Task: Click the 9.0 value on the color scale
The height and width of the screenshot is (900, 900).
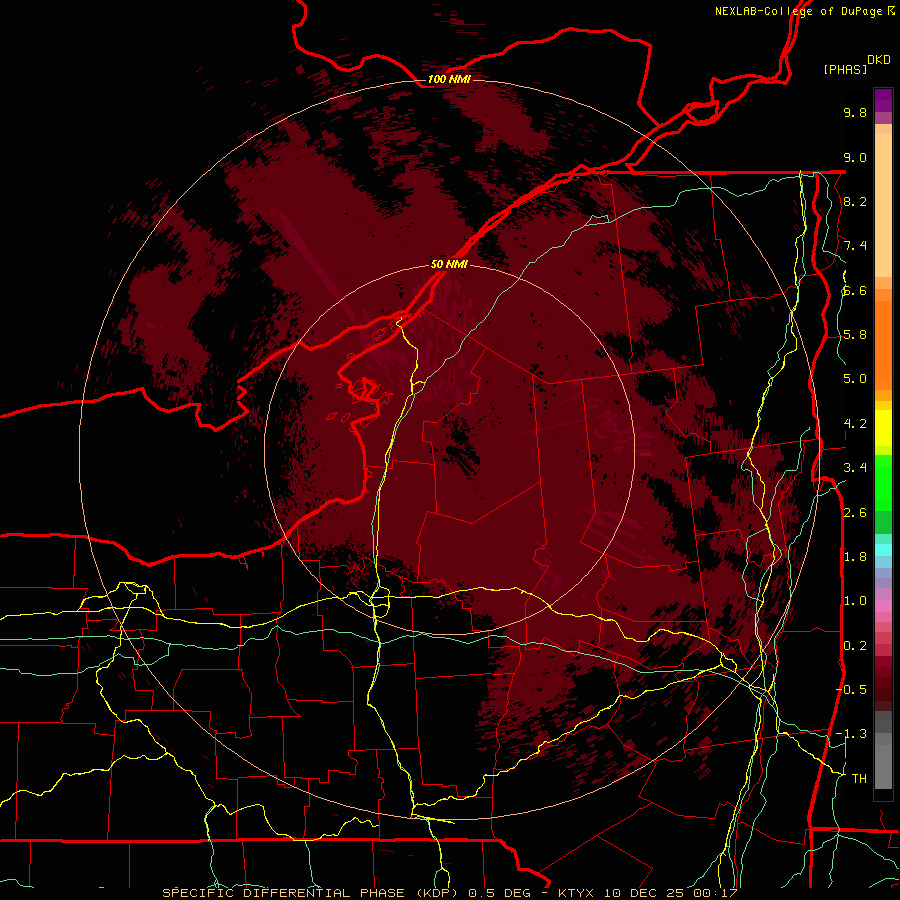Action: pyautogui.click(x=855, y=157)
